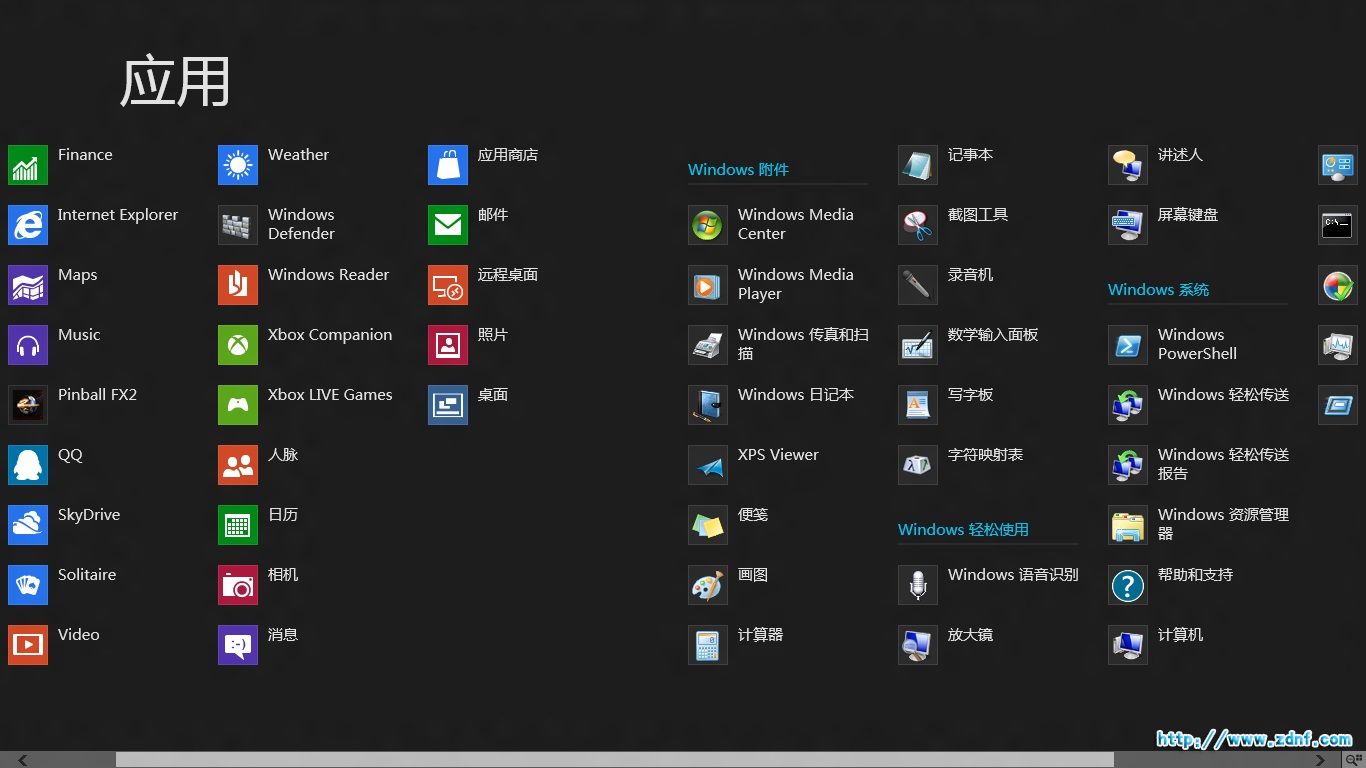This screenshot has width=1366, height=768.
Task: Click the horizontal scrollbar right arrow
Action: [x=1320, y=760]
